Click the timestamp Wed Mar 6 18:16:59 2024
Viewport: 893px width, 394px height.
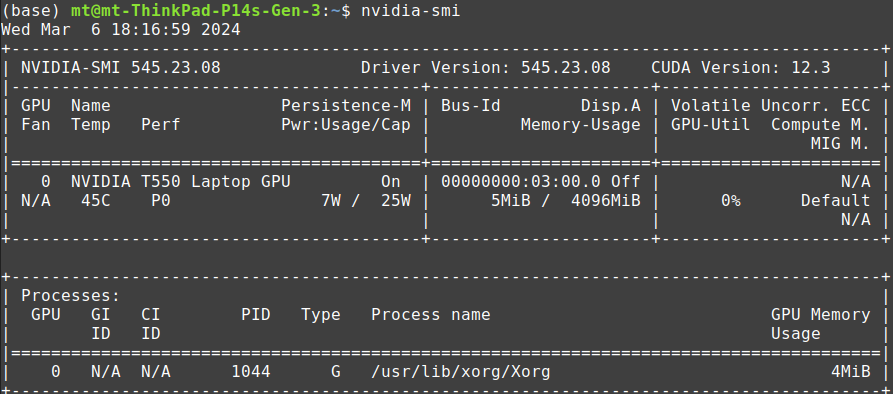point(121,30)
